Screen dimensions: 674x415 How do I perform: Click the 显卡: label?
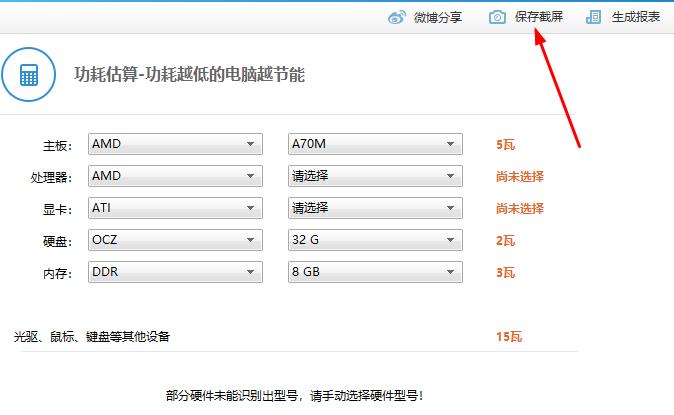[x=57, y=209]
